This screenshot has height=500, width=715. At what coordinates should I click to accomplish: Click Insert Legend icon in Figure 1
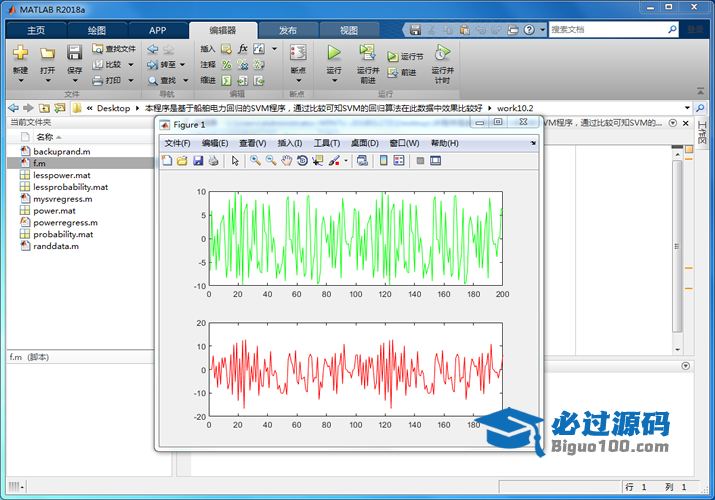pyautogui.click(x=399, y=160)
